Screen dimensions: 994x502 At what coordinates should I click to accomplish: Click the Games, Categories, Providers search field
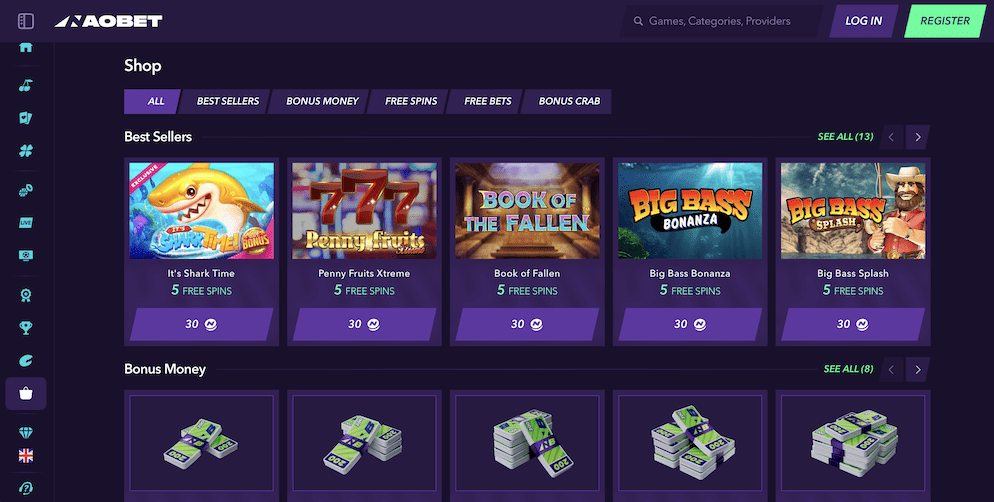[x=721, y=21]
